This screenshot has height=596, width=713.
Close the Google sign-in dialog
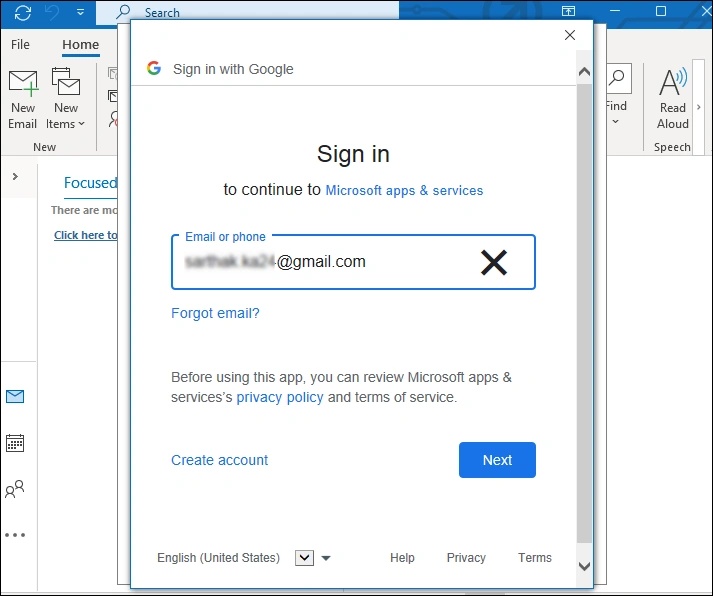pos(570,35)
